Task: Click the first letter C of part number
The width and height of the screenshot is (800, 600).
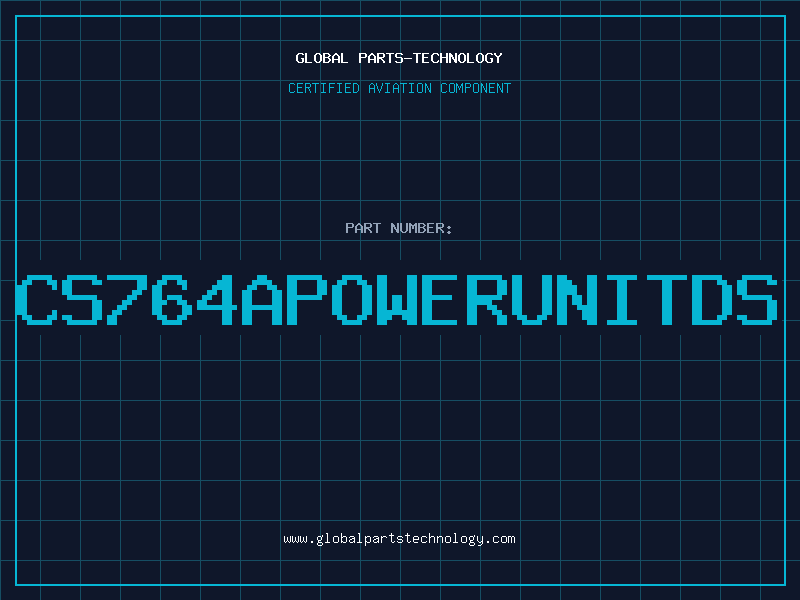Action: (x=38, y=299)
